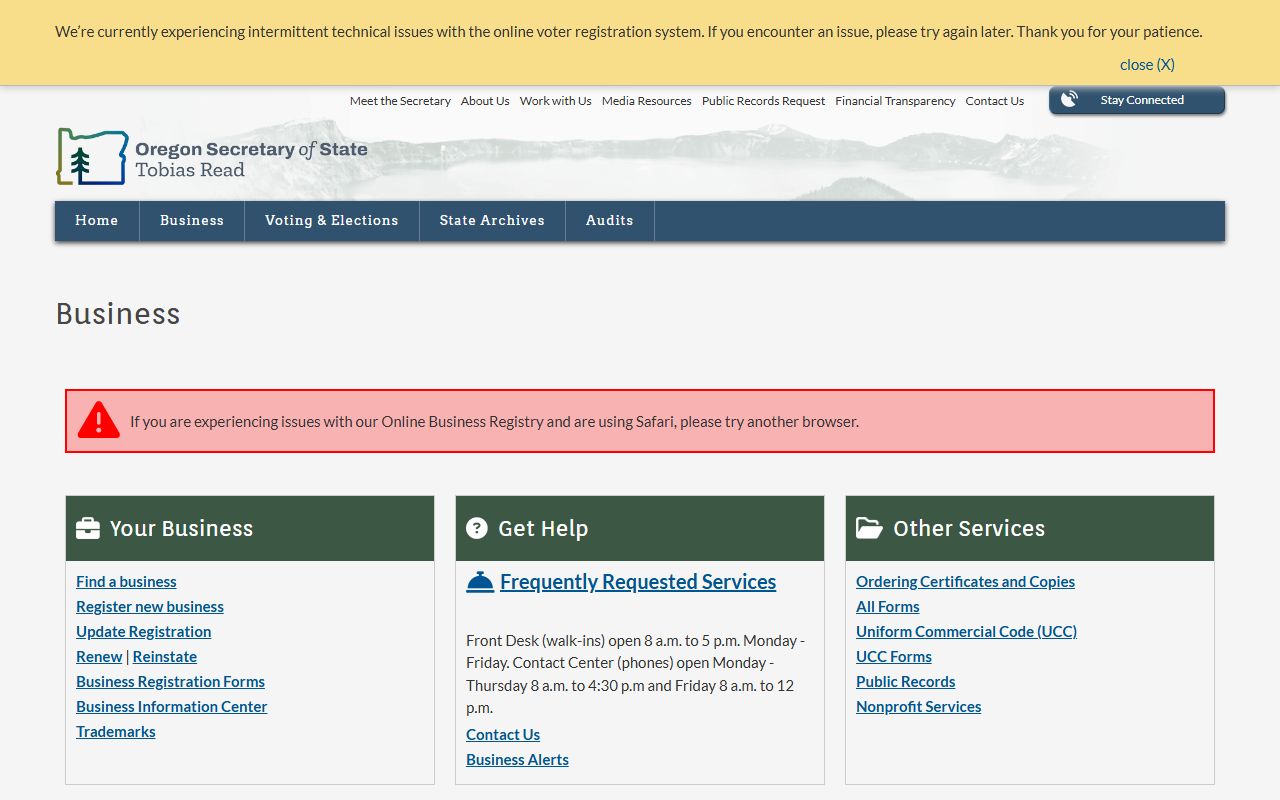Open Register new business link

click(x=150, y=607)
